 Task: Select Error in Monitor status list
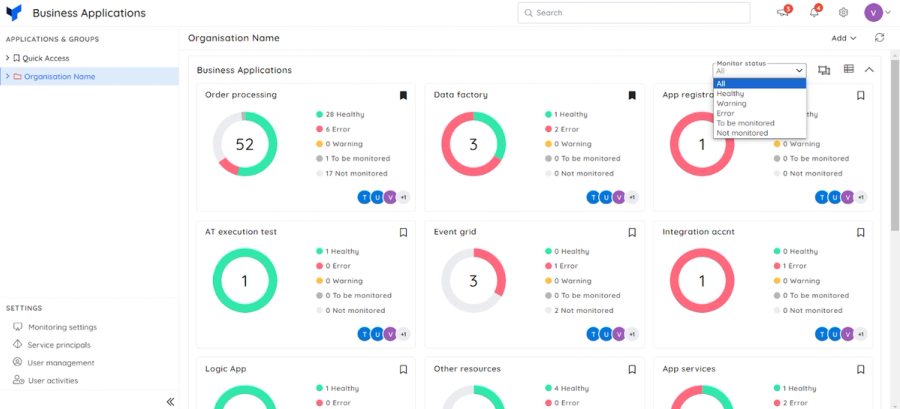(x=759, y=113)
